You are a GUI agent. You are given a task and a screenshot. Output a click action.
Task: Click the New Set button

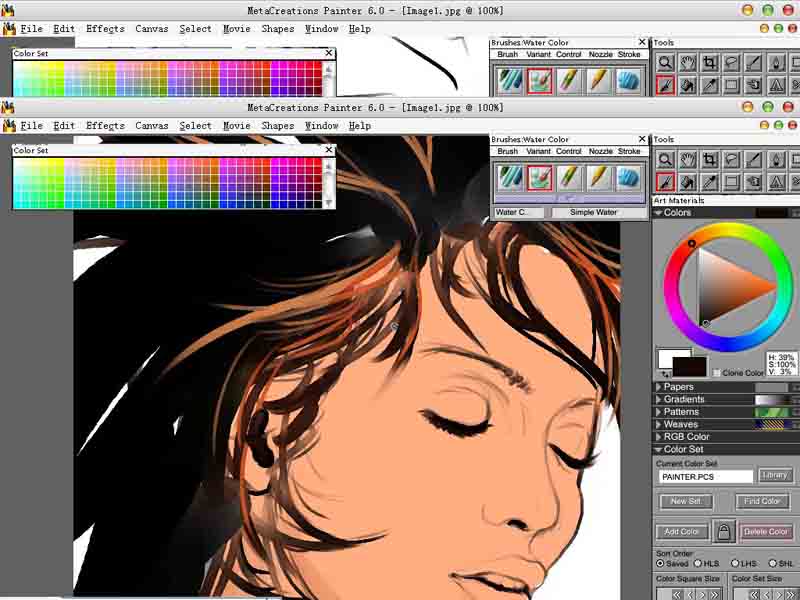click(x=686, y=502)
